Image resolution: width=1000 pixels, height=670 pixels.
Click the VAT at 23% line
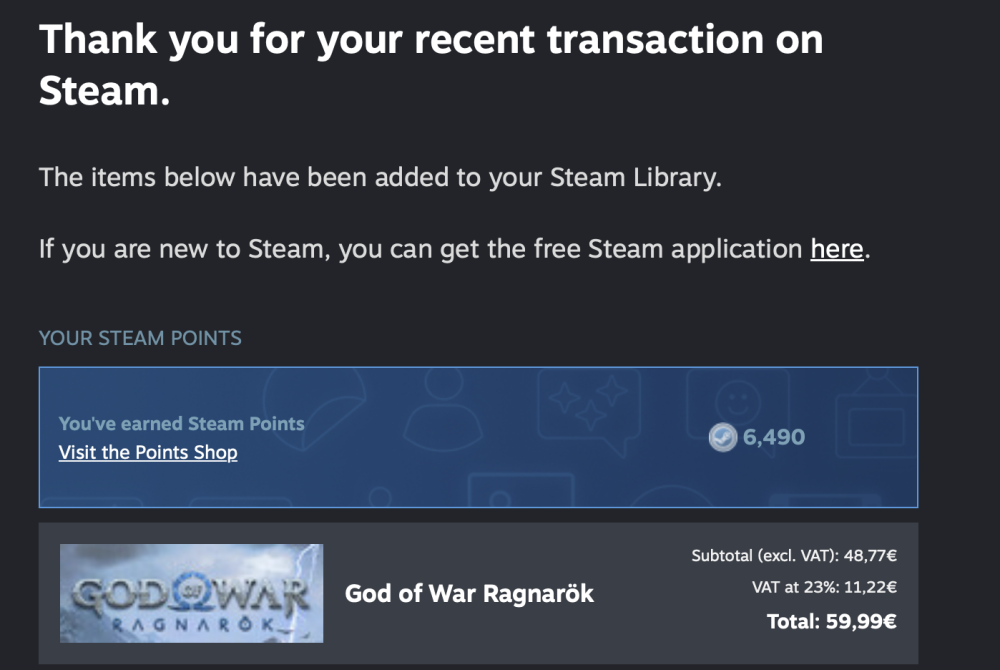coord(824,587)
